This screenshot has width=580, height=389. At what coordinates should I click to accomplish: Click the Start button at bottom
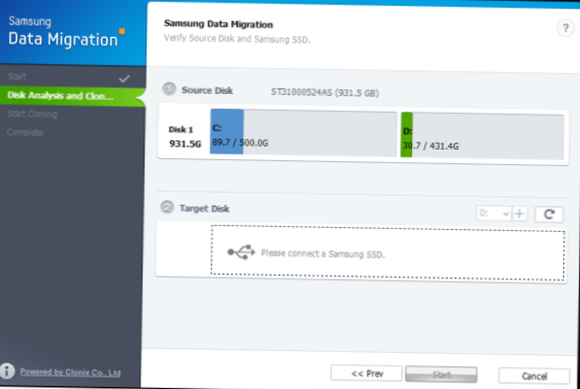441,375
